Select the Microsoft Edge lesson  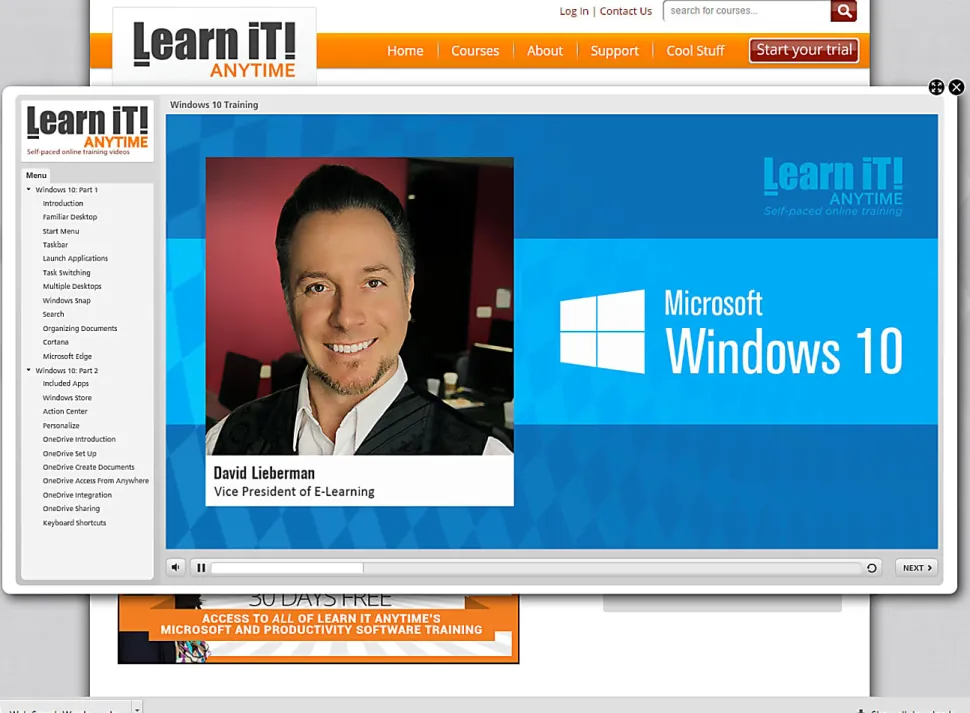[67, 356]
